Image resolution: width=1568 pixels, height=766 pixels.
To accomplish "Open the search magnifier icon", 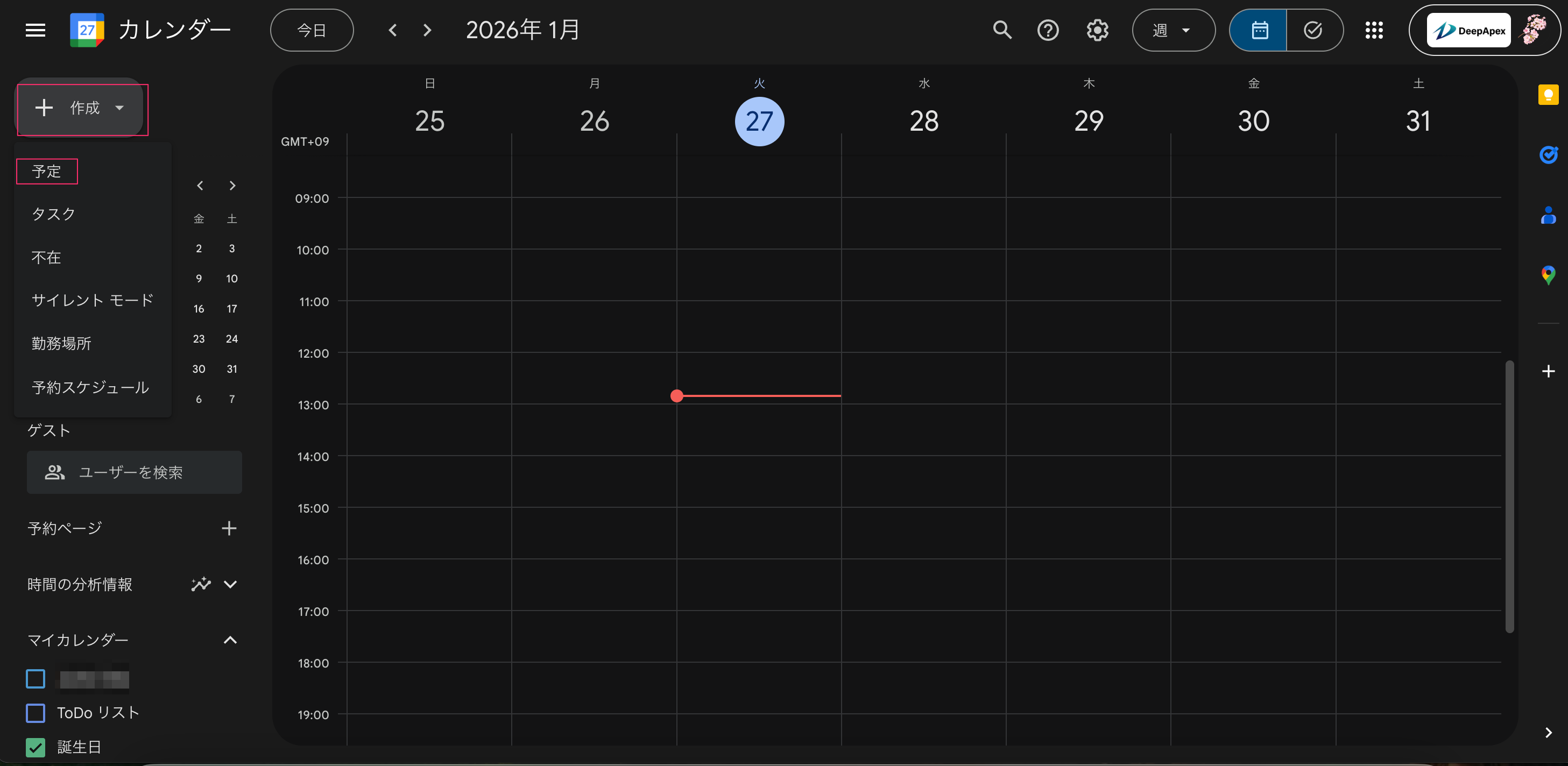I will click(1002, 30).
